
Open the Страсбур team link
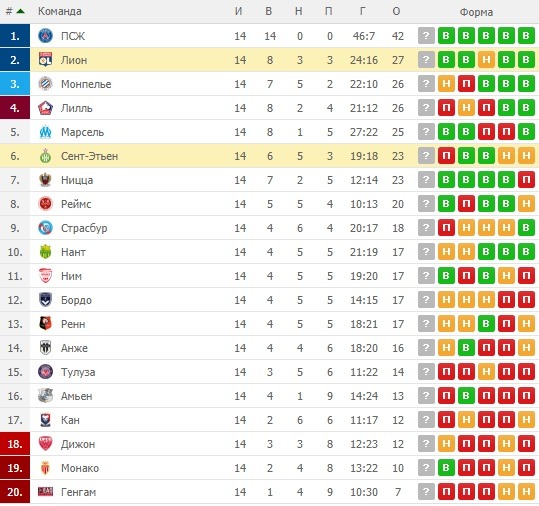click(84, 228)
